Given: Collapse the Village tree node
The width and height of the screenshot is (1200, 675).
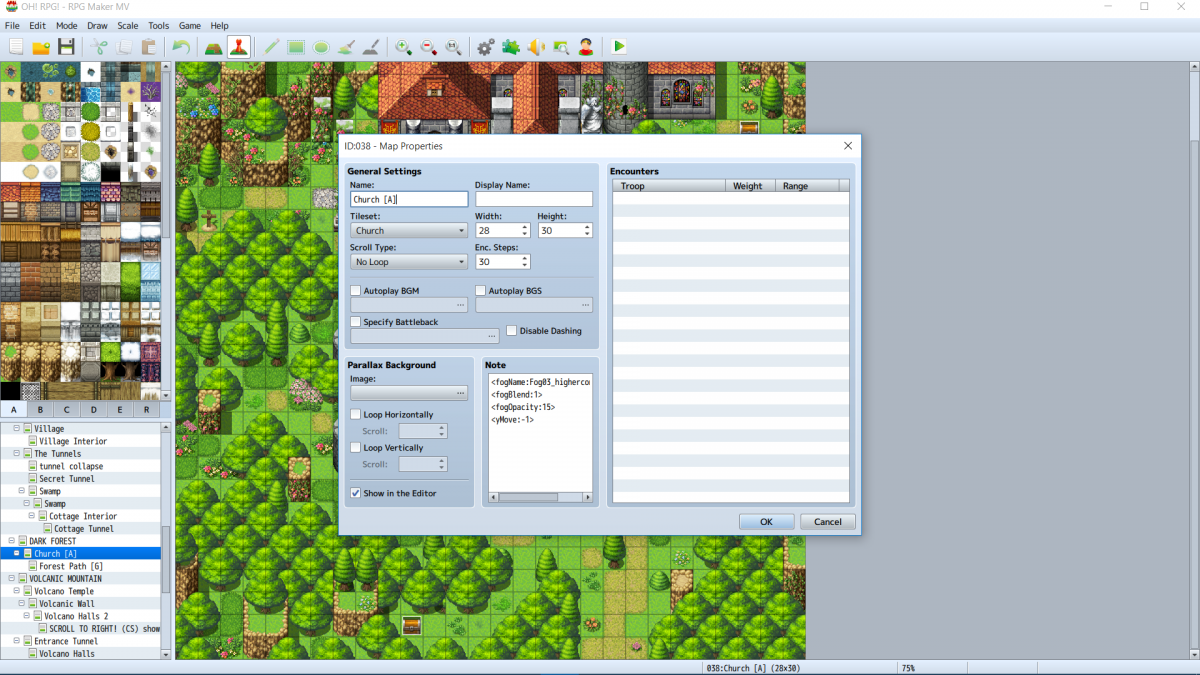Looking at the screenshot, I should (x=17, y=429).
